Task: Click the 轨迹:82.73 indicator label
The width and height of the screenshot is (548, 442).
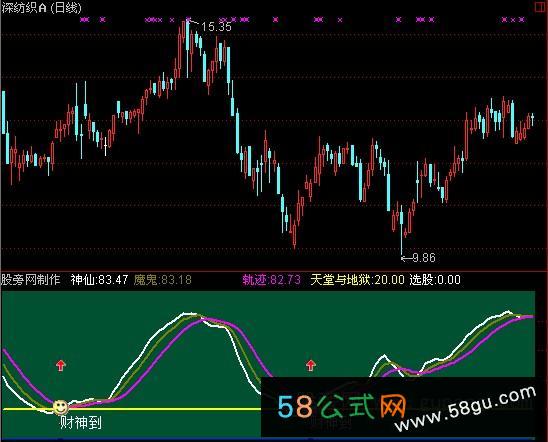Action: point(272,280)
